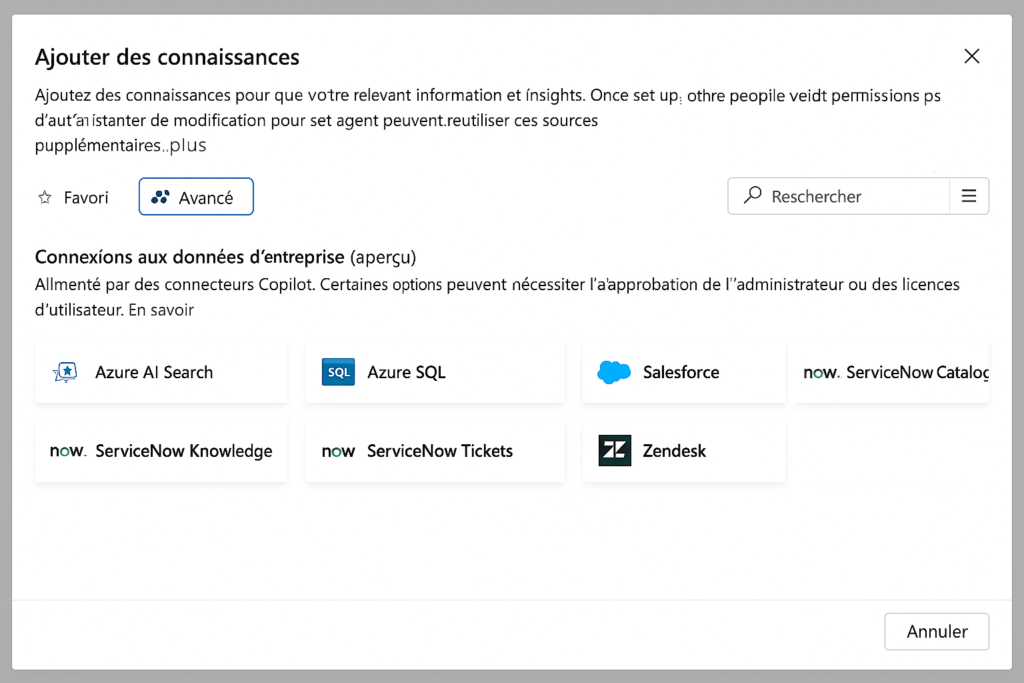Click the search magnifier icon

click(x=753, y=195)
